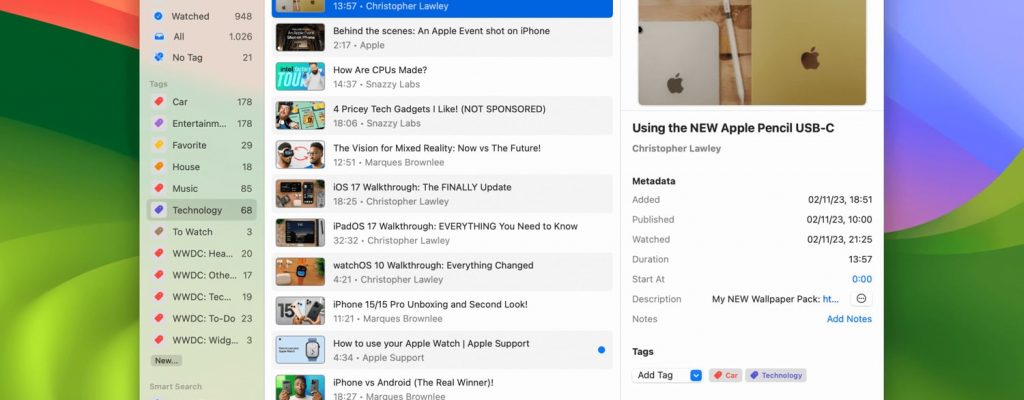The height and width of the screenshot is (400, 1024).
Task: Open the Add Tag dropdown
Action: coord(667,375)
